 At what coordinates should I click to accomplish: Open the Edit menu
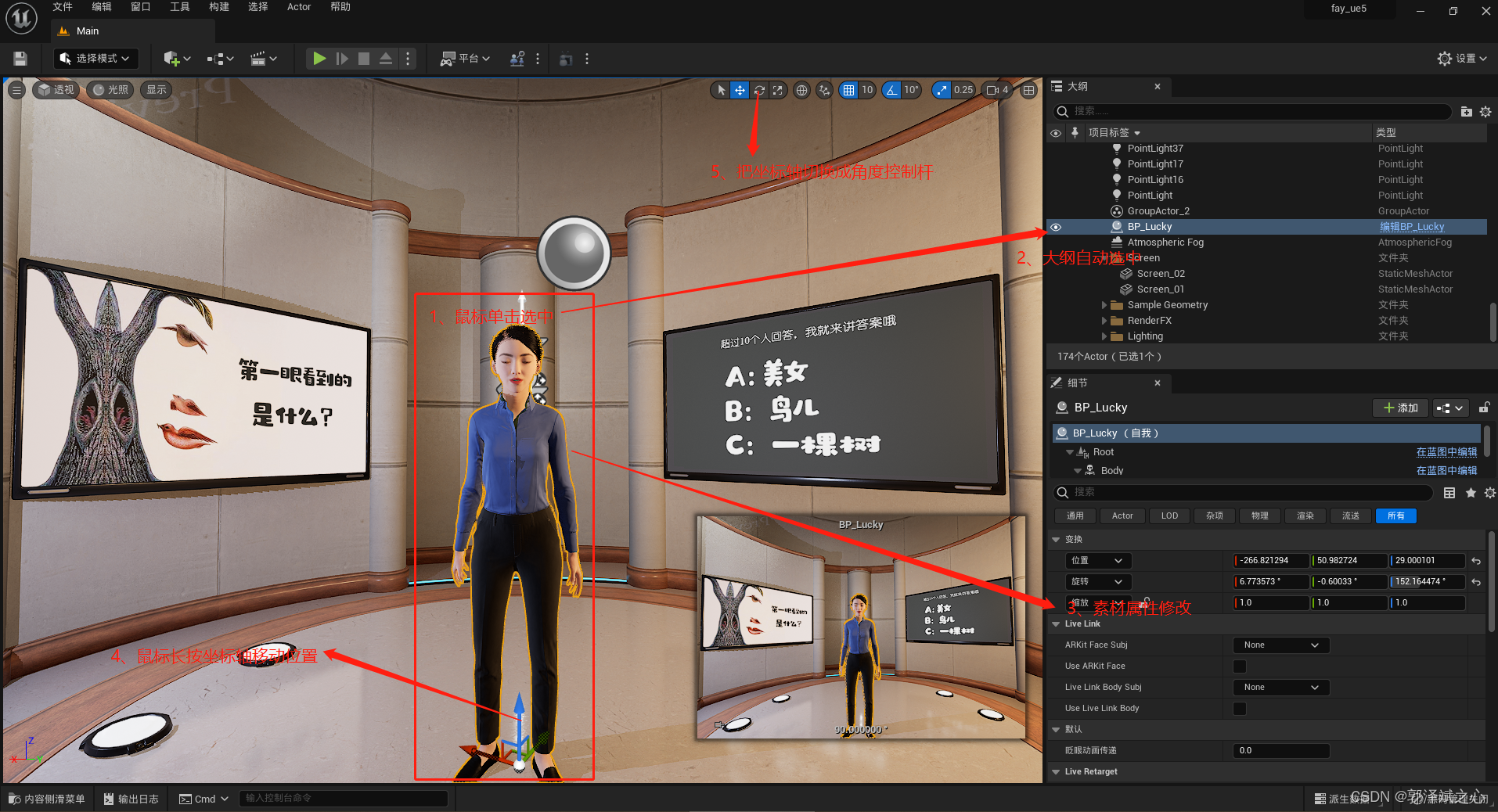102,7
